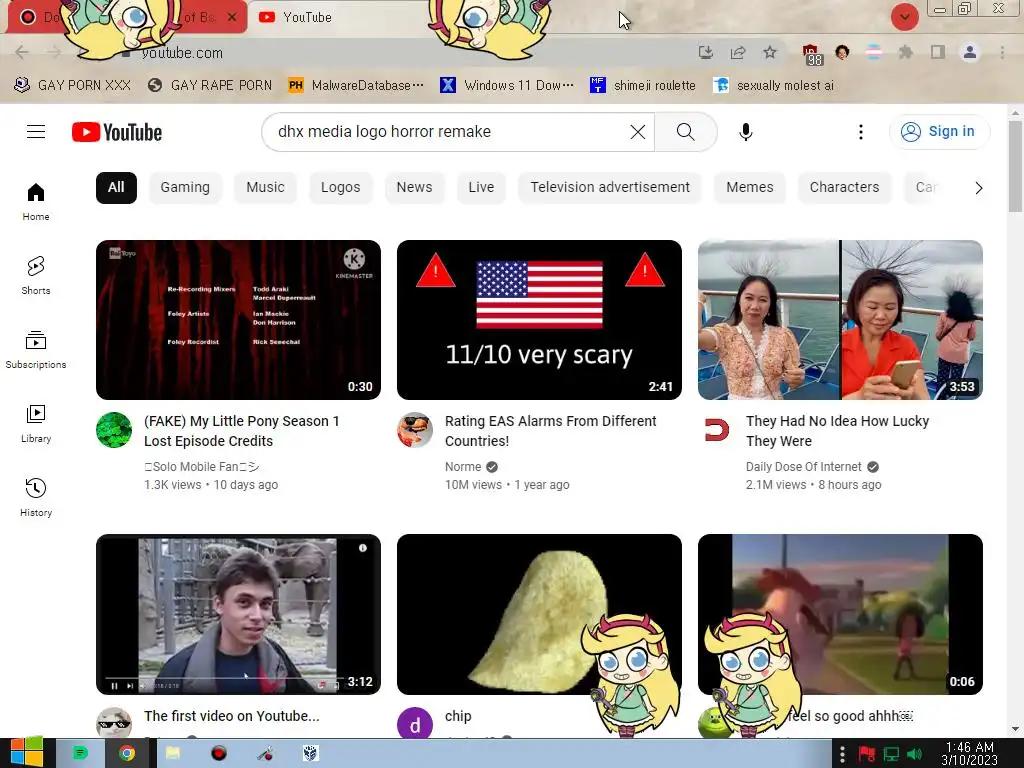
Task: Open the Norme channel avatar
Action: coord(415,430)
